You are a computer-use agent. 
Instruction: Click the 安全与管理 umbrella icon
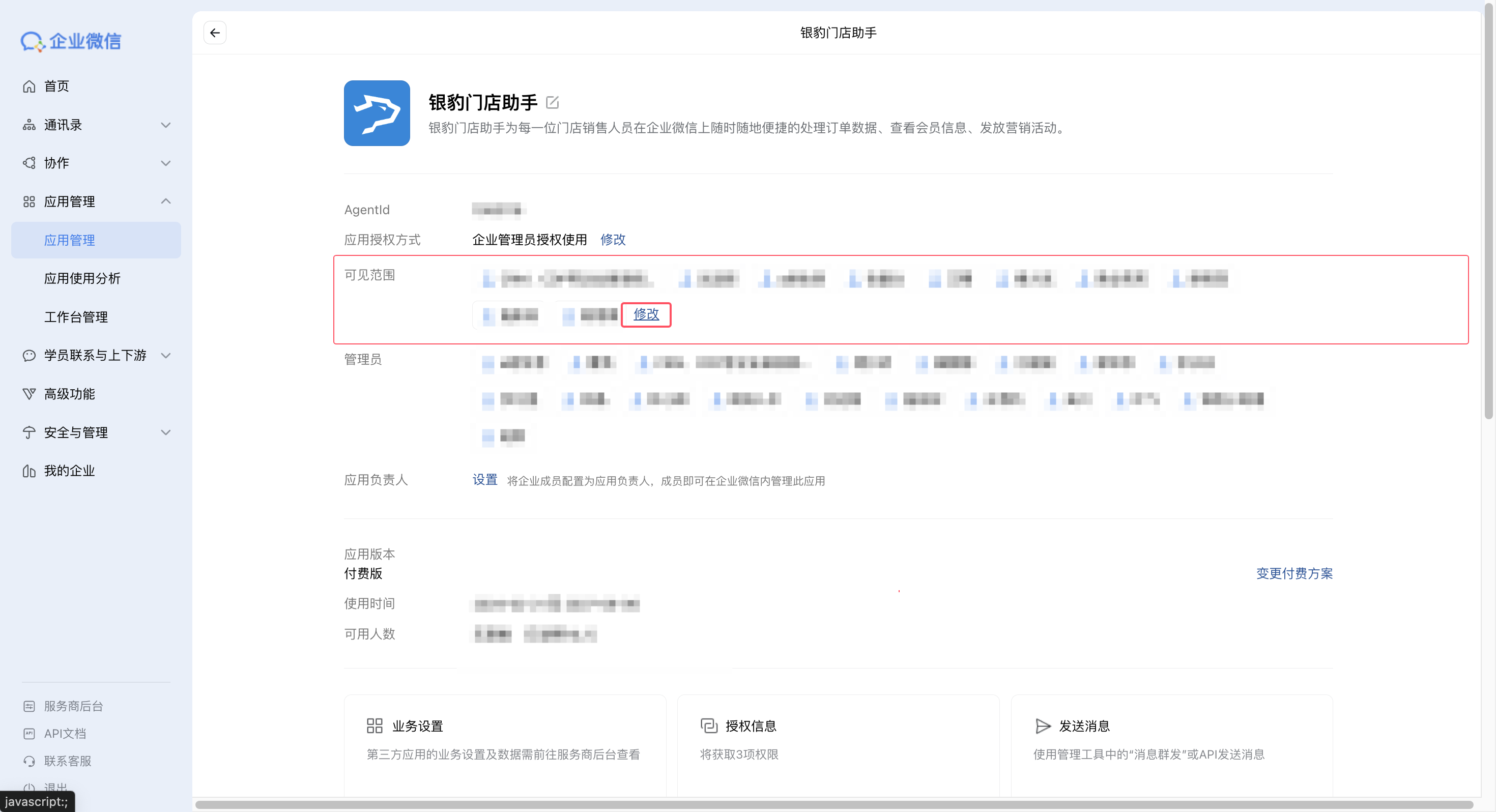(29, 433)
